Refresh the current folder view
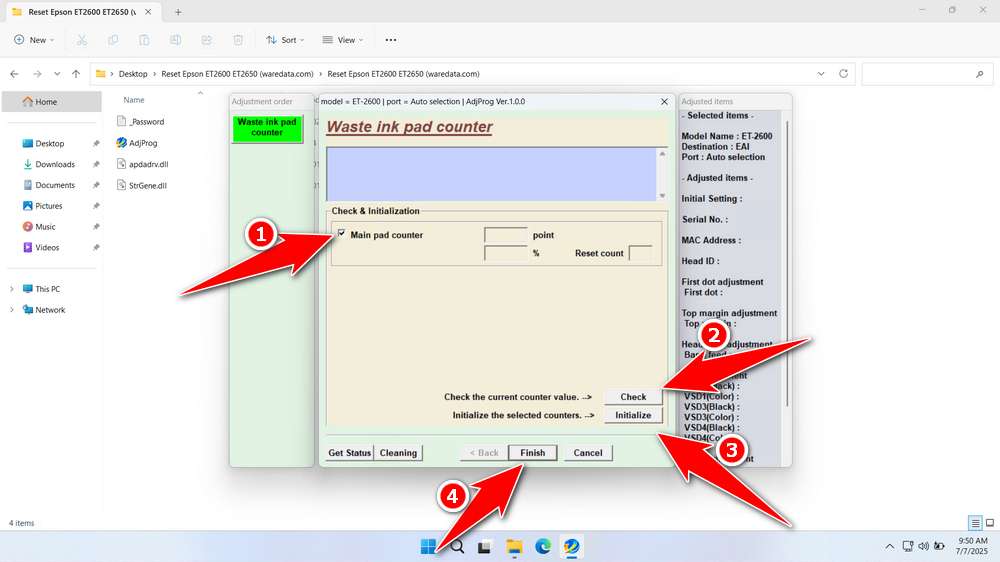 pos(843,74)
